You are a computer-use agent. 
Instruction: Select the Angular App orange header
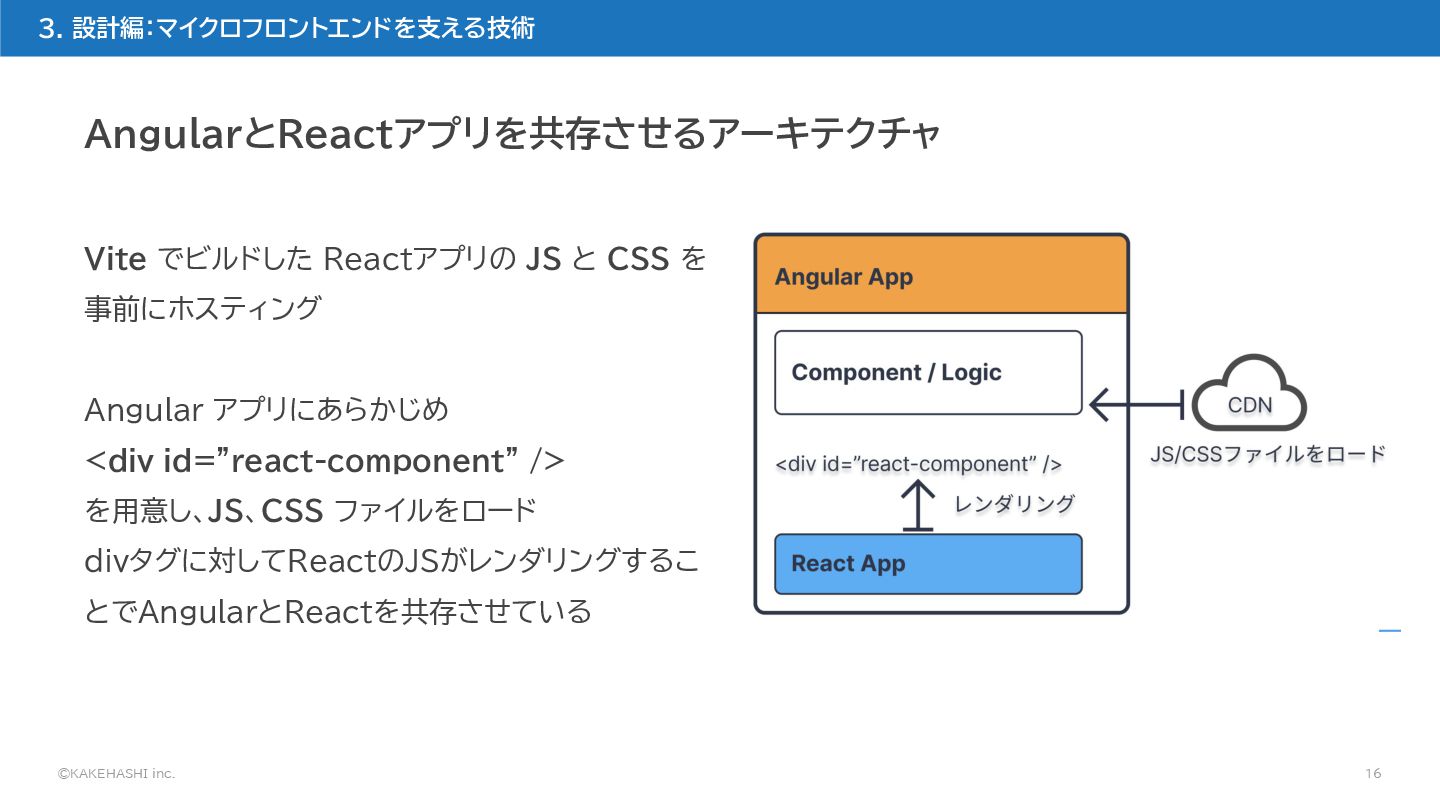(941, 276)
